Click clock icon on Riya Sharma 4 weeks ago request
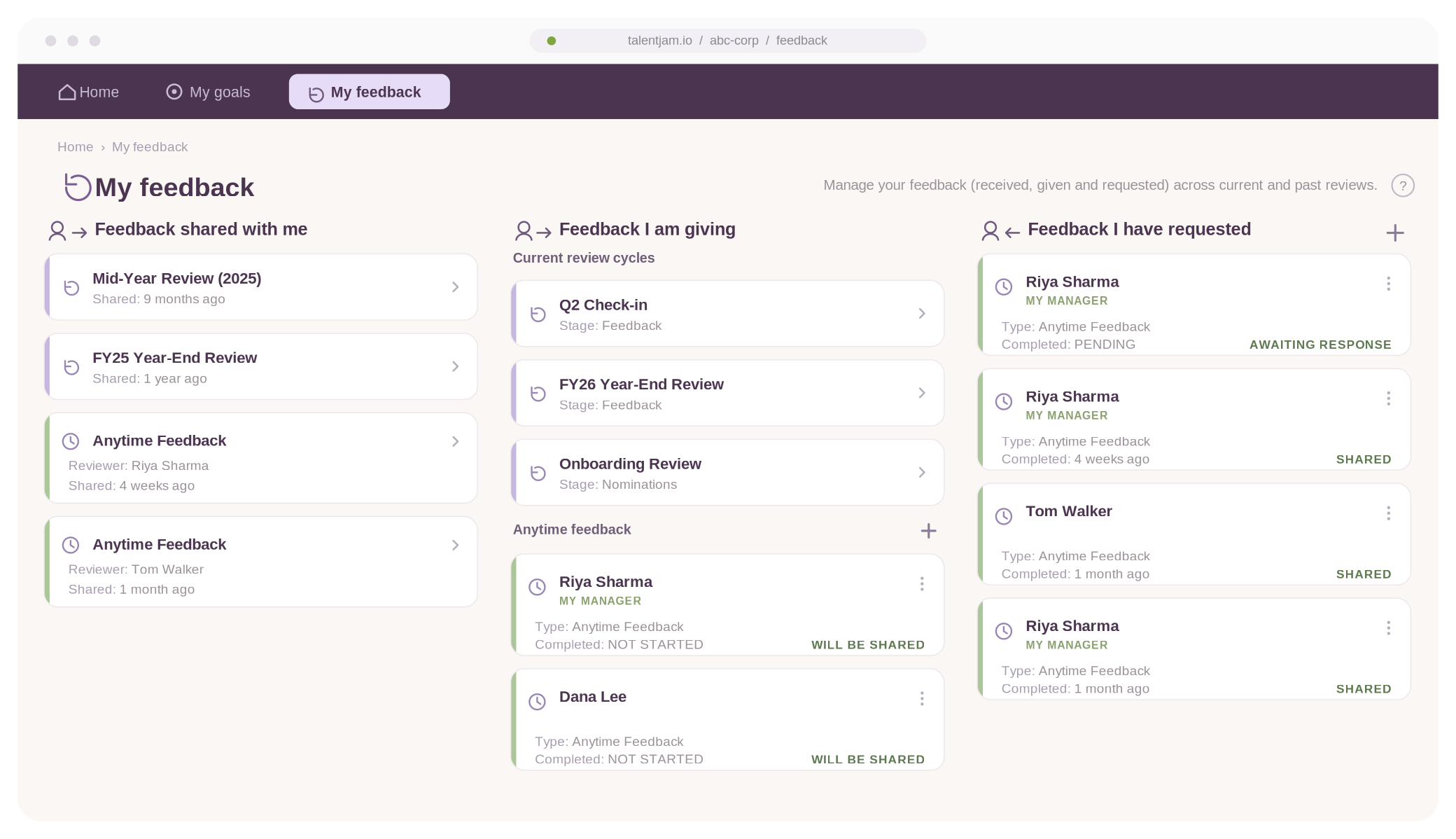The width and height of the screenshot is (1456, 839). (1004, 401)
